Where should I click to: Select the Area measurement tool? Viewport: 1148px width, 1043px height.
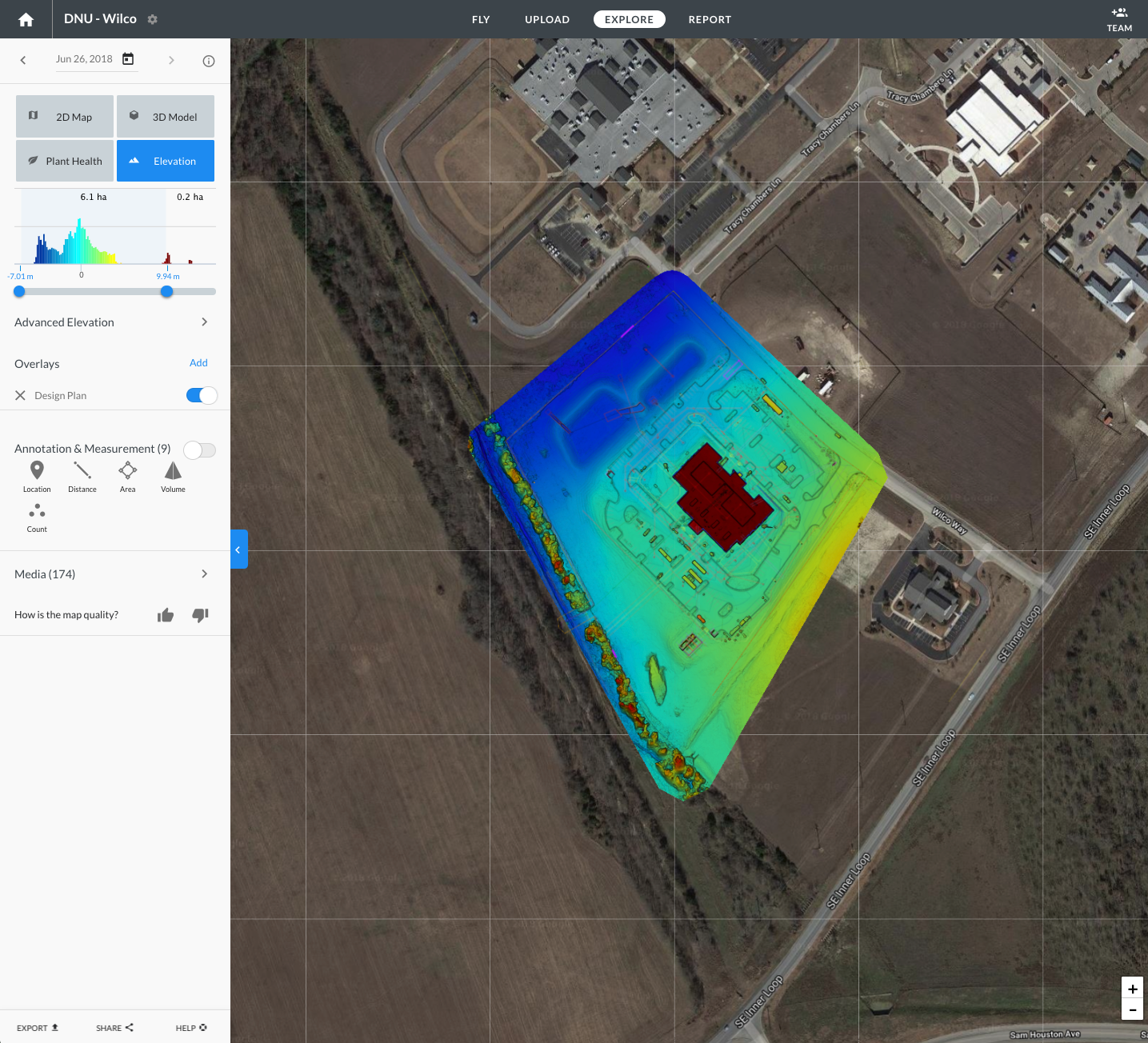click(127, 476)
